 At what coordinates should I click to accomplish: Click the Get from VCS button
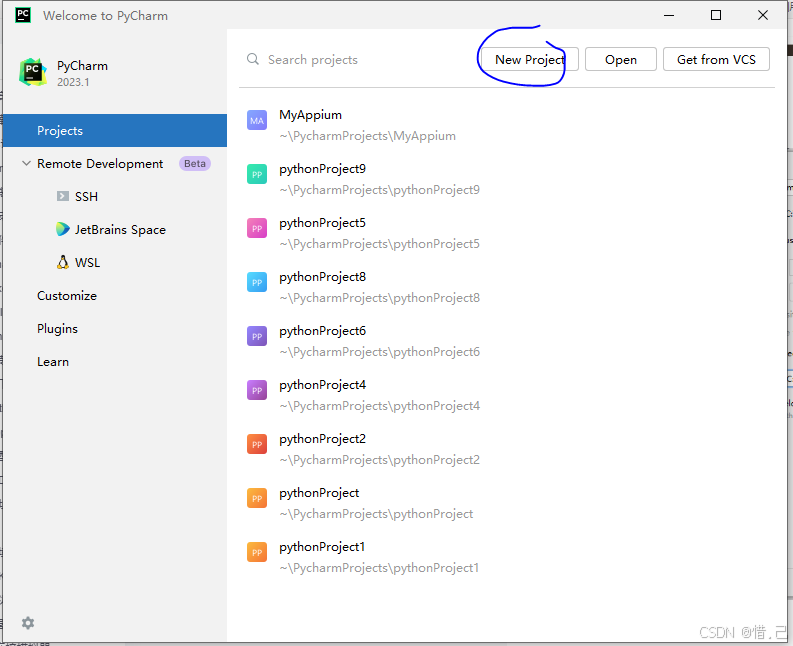click(717, 59)
